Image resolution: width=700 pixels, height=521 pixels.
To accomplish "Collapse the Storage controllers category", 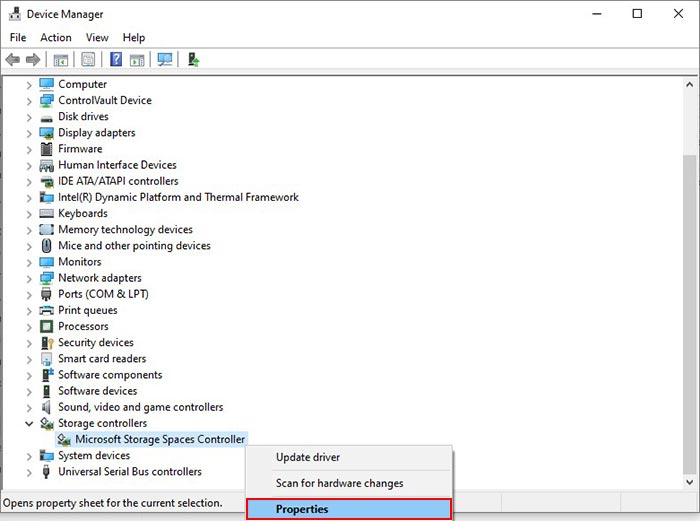I will click(29, 423).
